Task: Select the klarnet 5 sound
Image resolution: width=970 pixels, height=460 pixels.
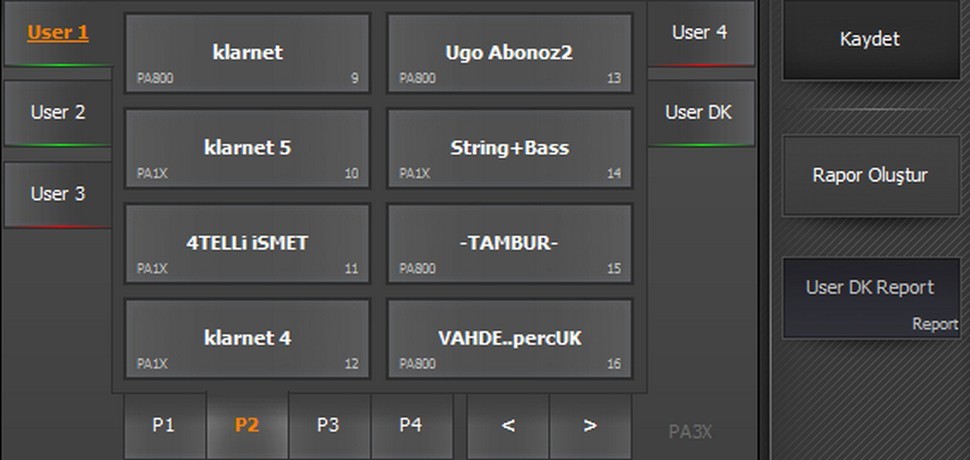Action: click(x=247, y=148)
